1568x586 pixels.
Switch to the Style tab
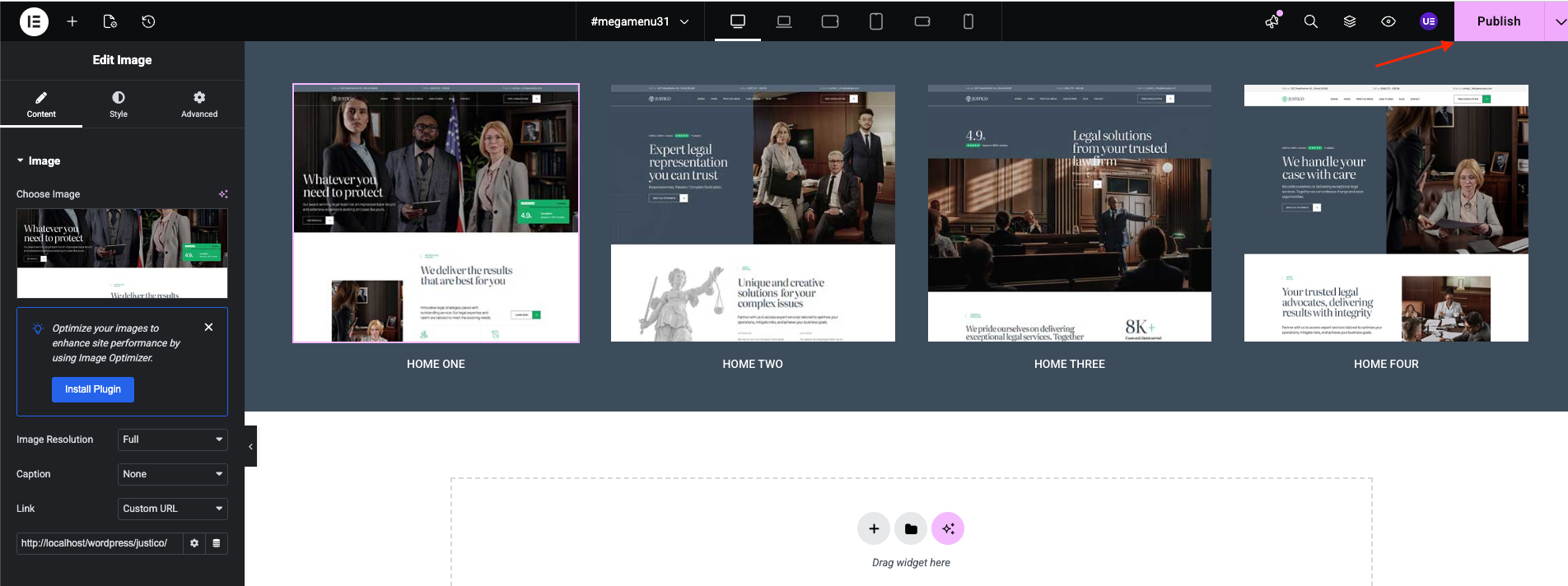point(119,105)
